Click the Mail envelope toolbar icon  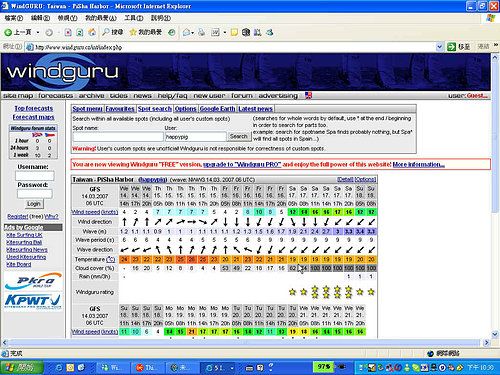[187, 32]
